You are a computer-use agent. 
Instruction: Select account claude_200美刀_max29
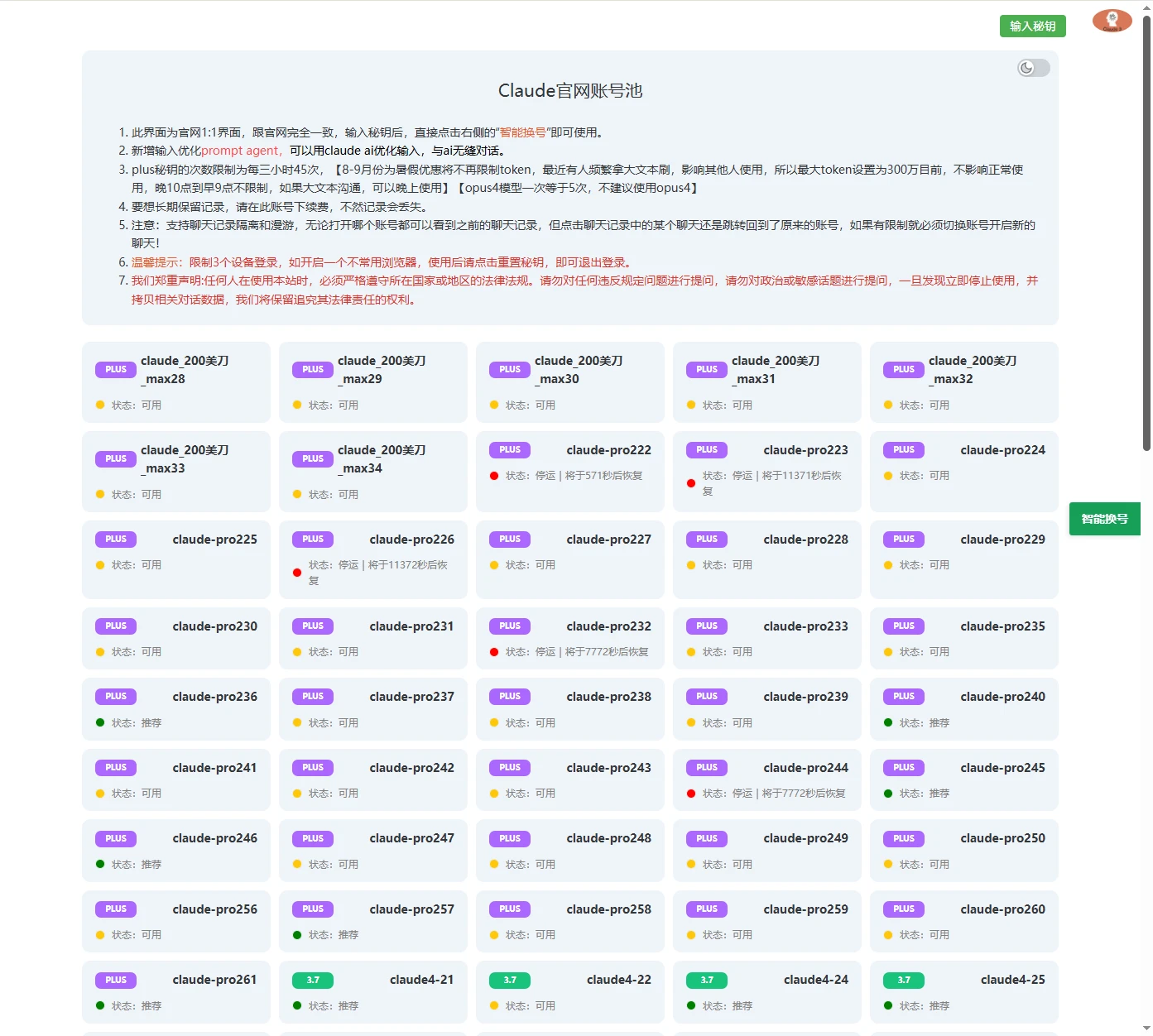click(x=373, y=382)
